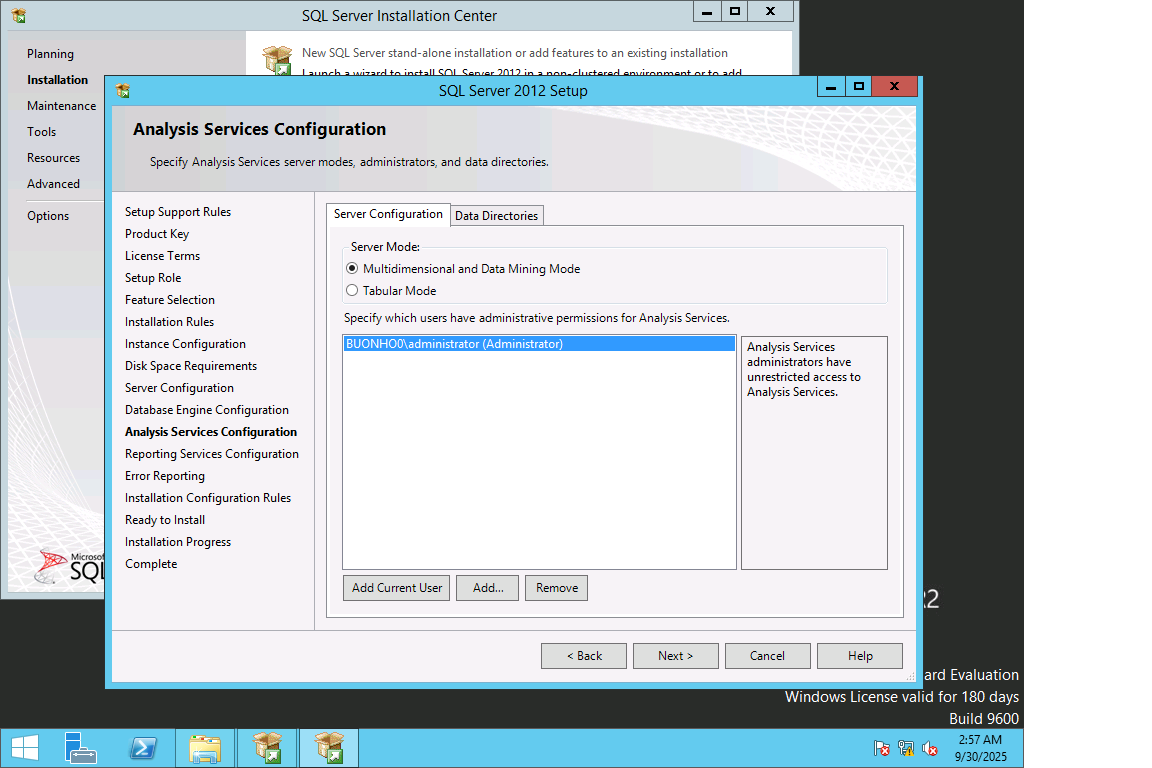Click New SQL Server stand-alone installation link

[514, 53]
